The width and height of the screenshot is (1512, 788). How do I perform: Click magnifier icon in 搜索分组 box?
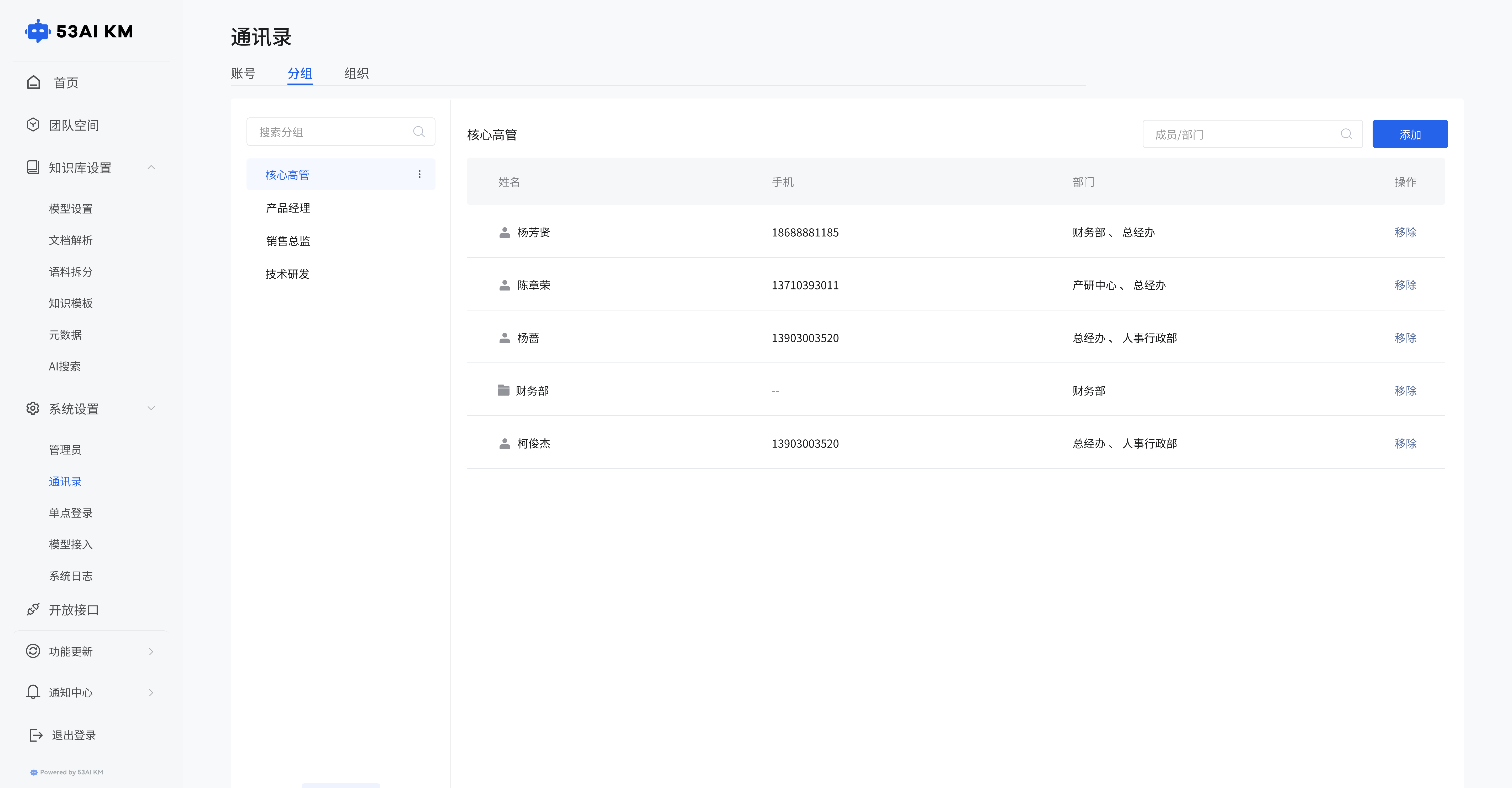coord(418,132)
